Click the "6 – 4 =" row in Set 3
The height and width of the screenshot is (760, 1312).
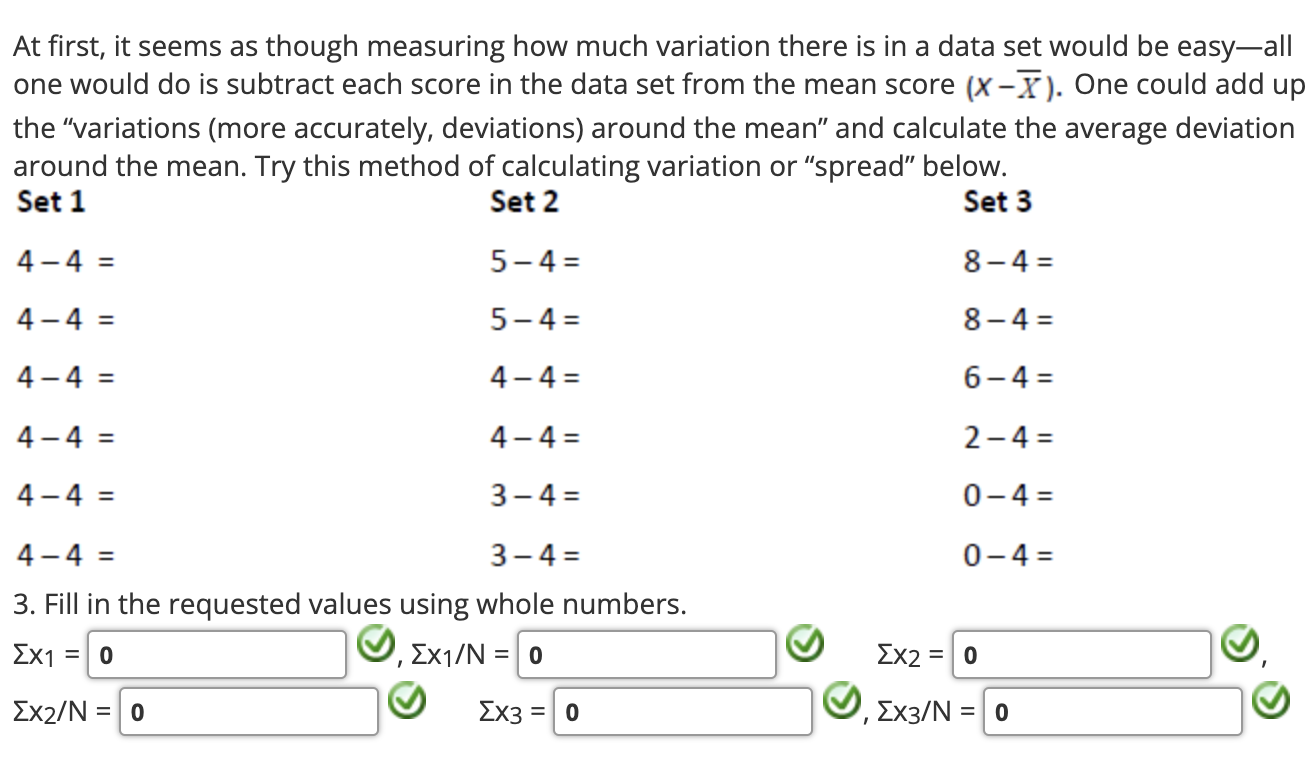click(1009, 378)
